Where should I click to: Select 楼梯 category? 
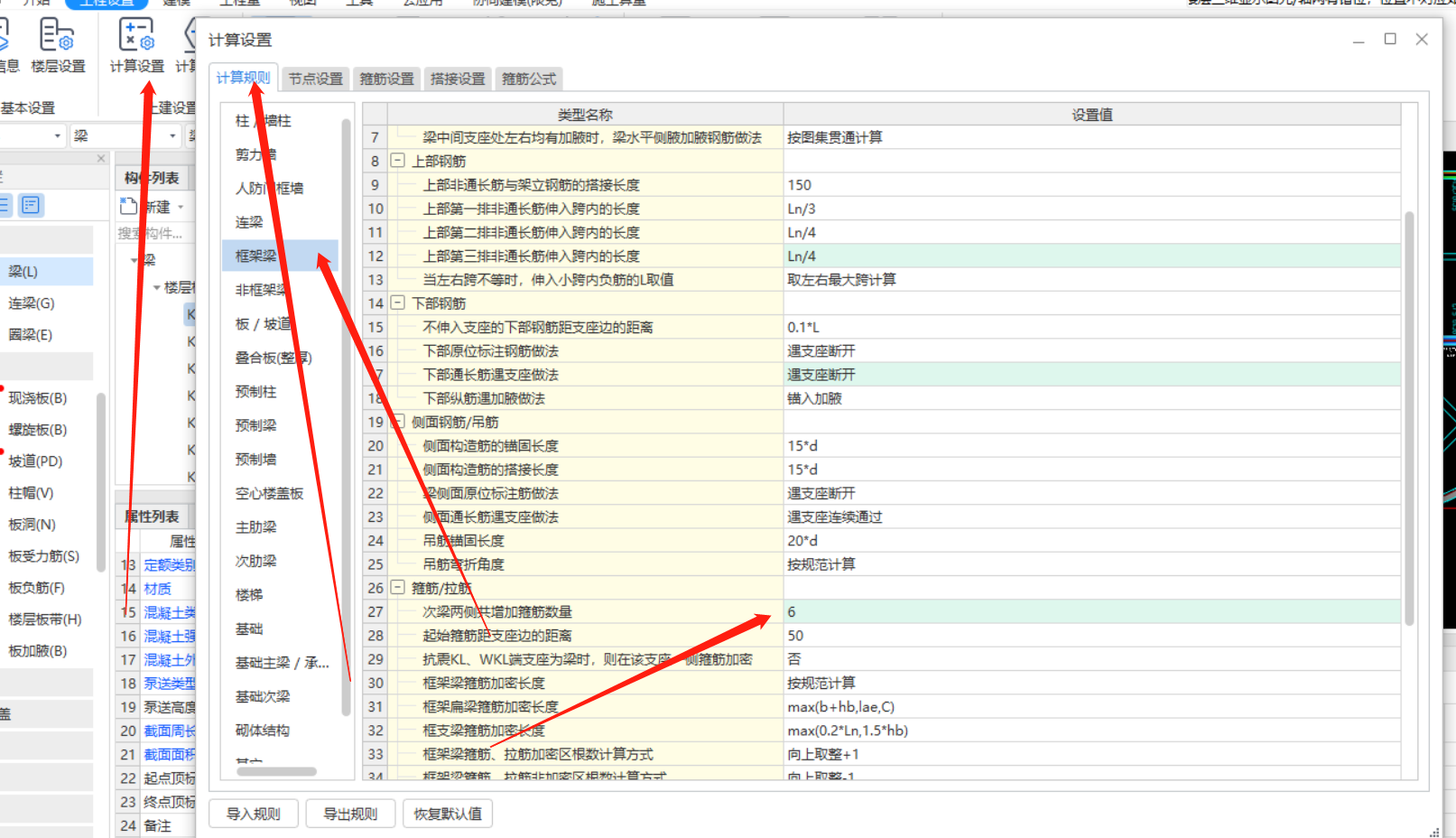(x=249, y=594)
